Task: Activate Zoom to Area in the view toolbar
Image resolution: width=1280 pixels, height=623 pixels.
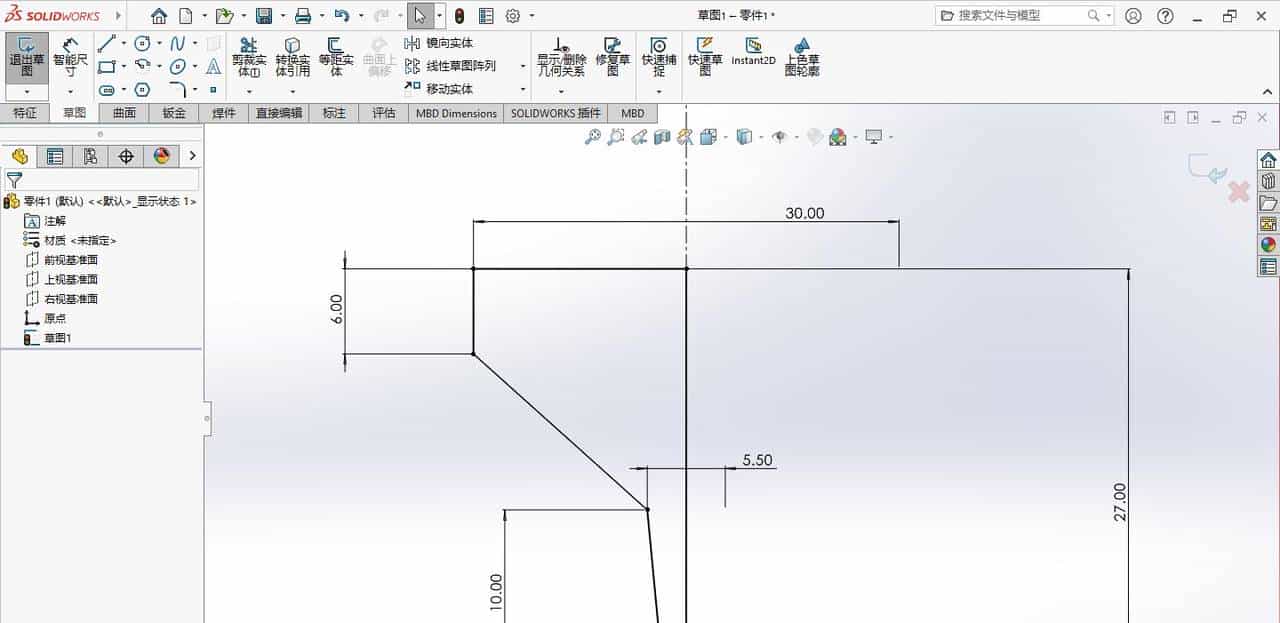Action: tap(617, 137)
